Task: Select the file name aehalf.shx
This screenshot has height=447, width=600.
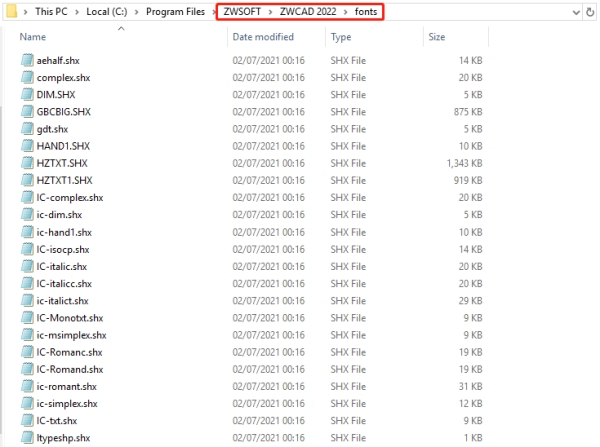Action: click(58, 60)
